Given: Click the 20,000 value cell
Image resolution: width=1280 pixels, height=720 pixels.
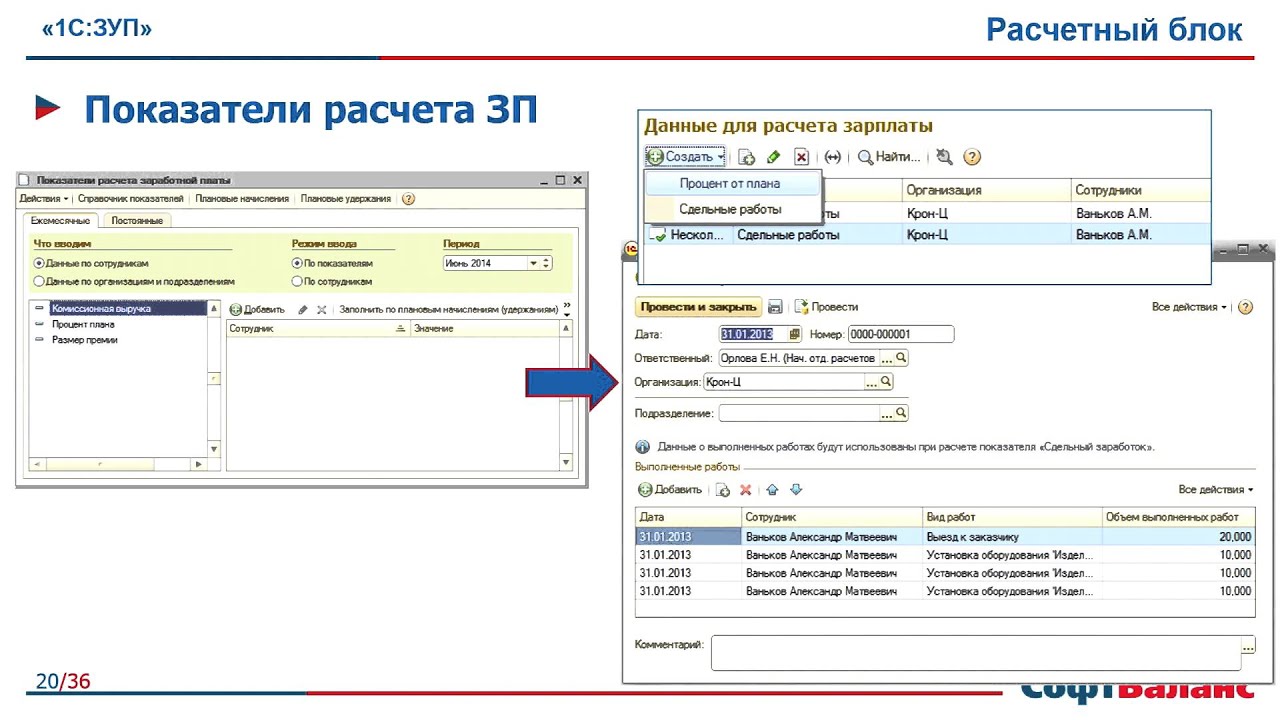Looking at the screenshot, I should [x=1177, y=537].
